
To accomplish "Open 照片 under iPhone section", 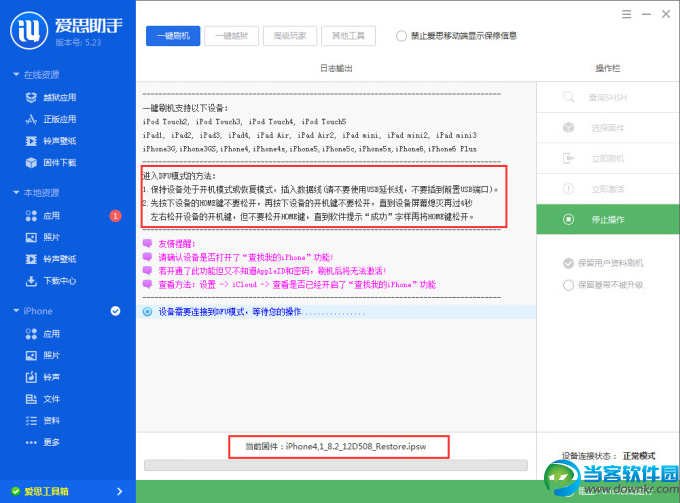I will [43, 355].
